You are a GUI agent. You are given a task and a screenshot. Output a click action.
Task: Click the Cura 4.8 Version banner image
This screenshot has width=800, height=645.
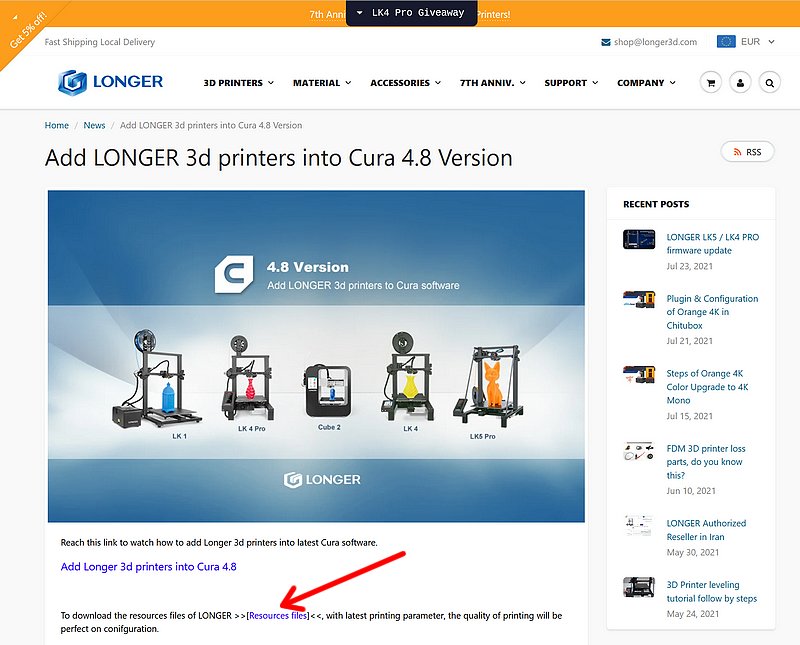(316, 356)
